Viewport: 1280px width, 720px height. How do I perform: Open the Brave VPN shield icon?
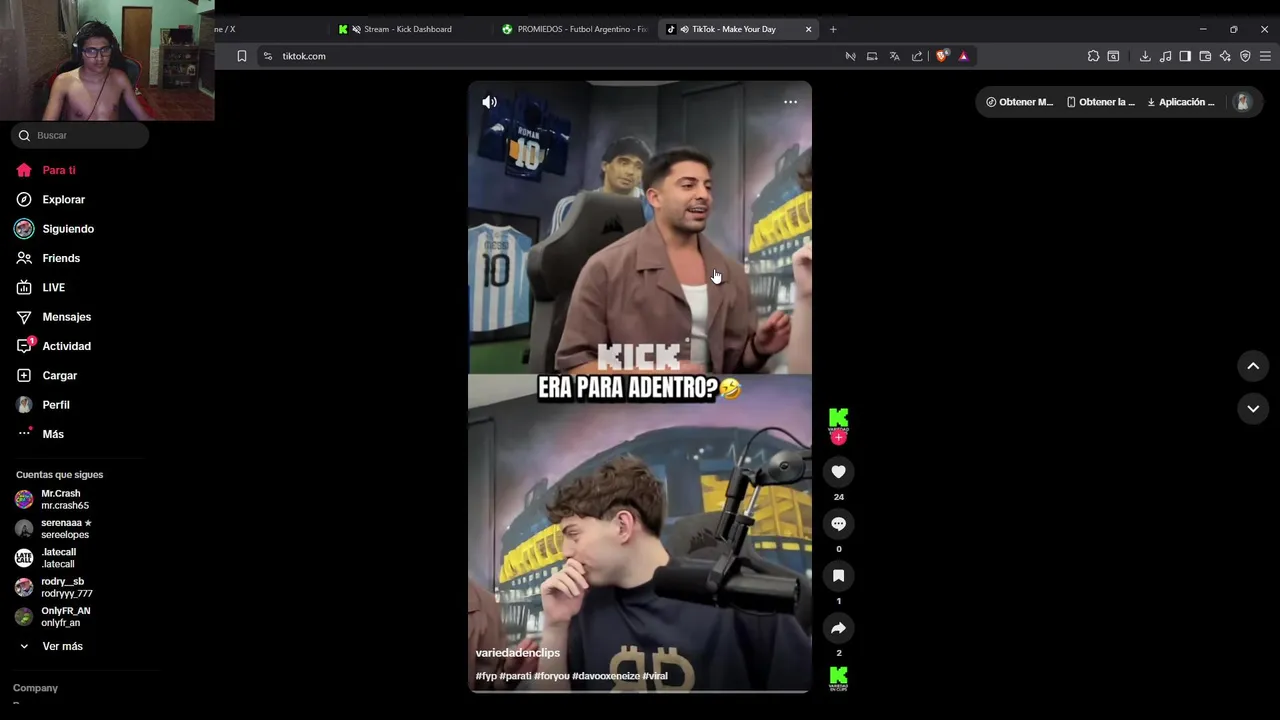coord(1245,56)
